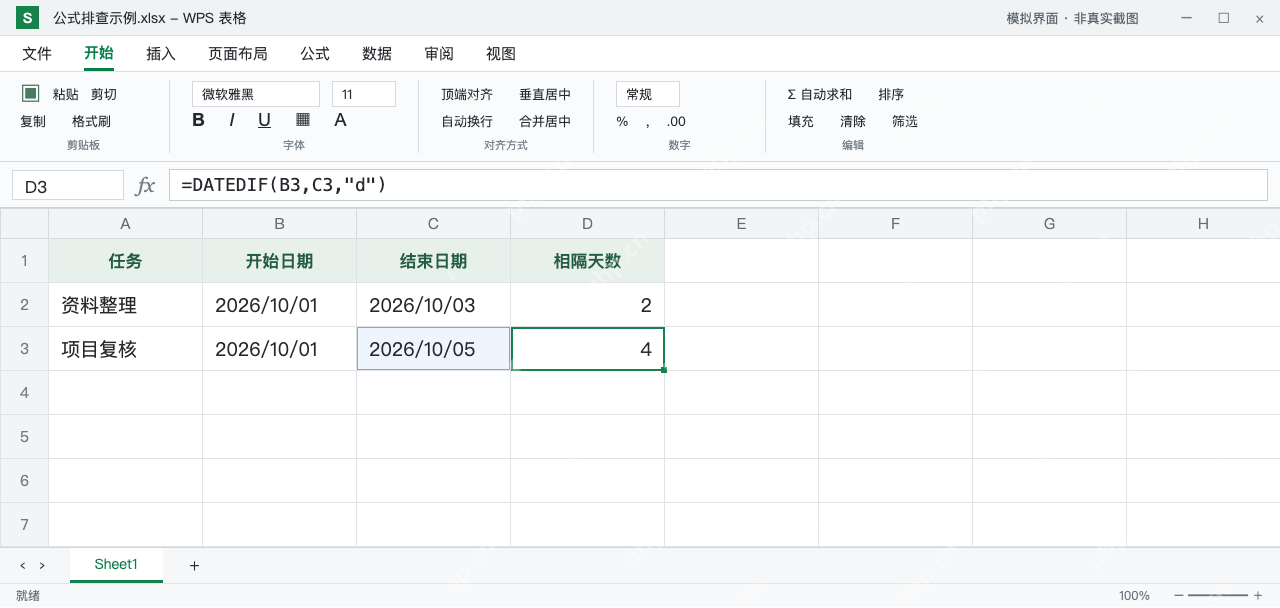Click the 筛选 filter button

click(x=905, y=122)
